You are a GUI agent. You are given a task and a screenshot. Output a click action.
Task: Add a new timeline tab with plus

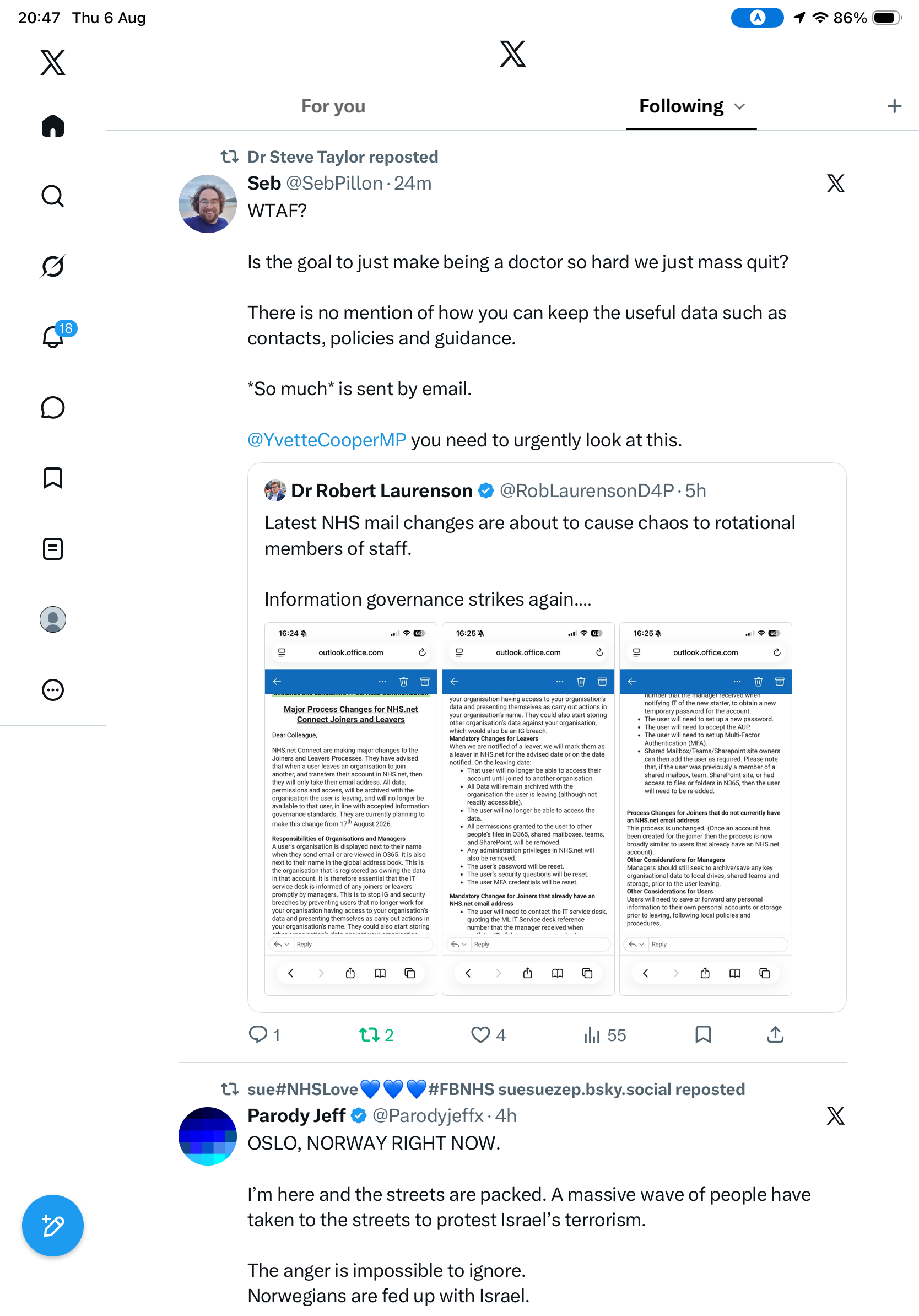894,106
